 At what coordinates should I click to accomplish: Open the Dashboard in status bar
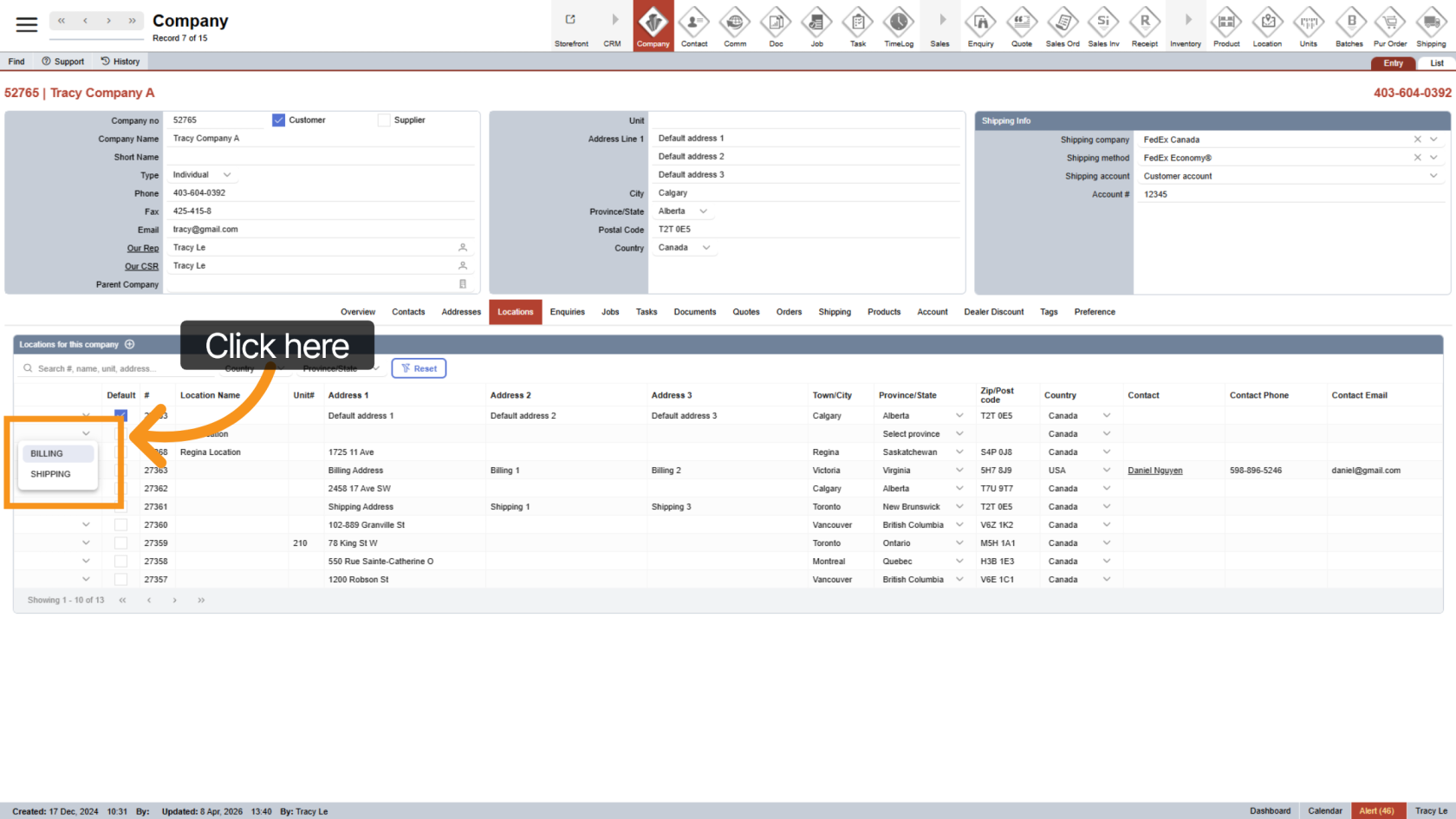[1270, 811]
